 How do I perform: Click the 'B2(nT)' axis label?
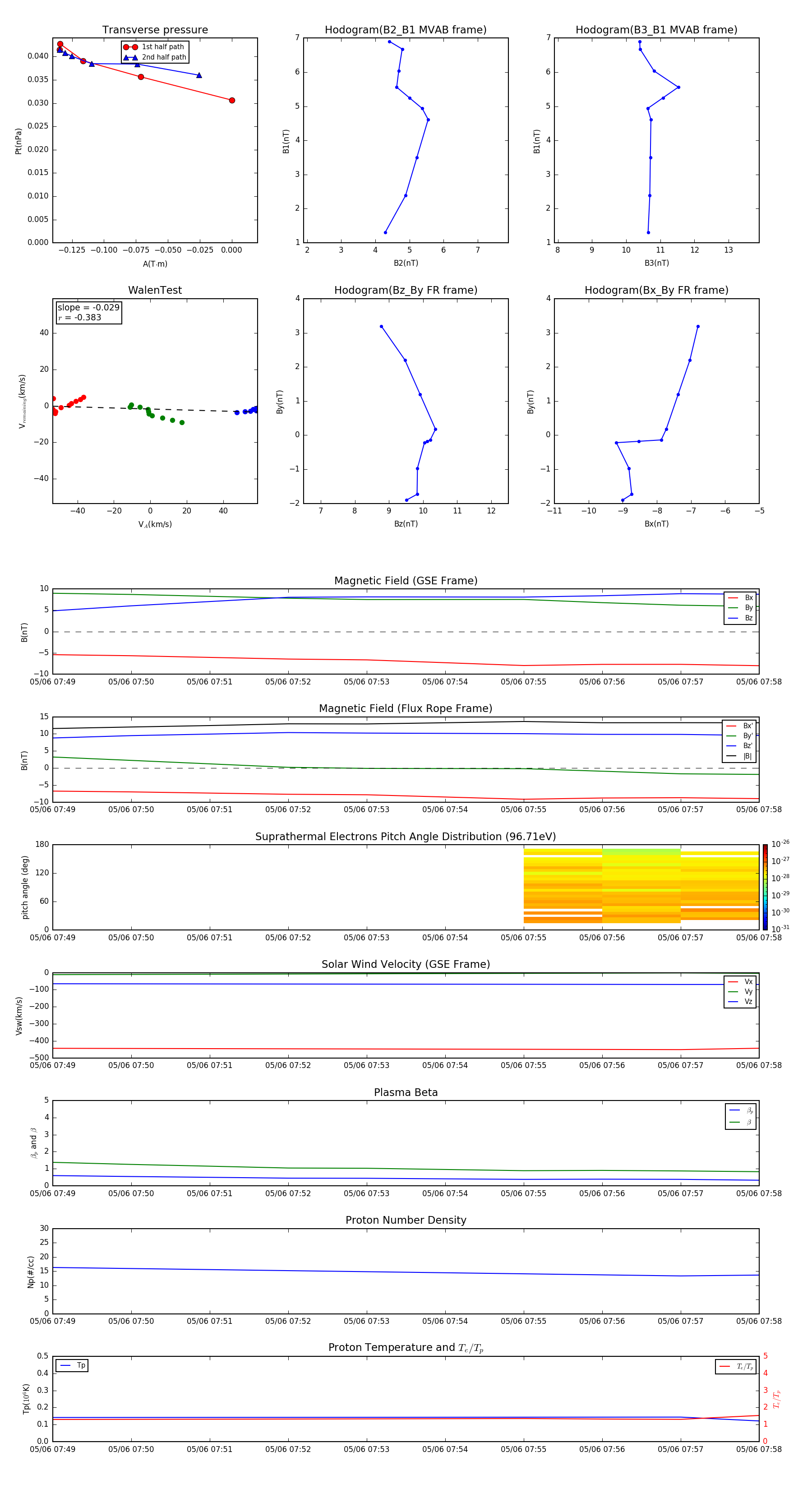(x=406, y=263)
